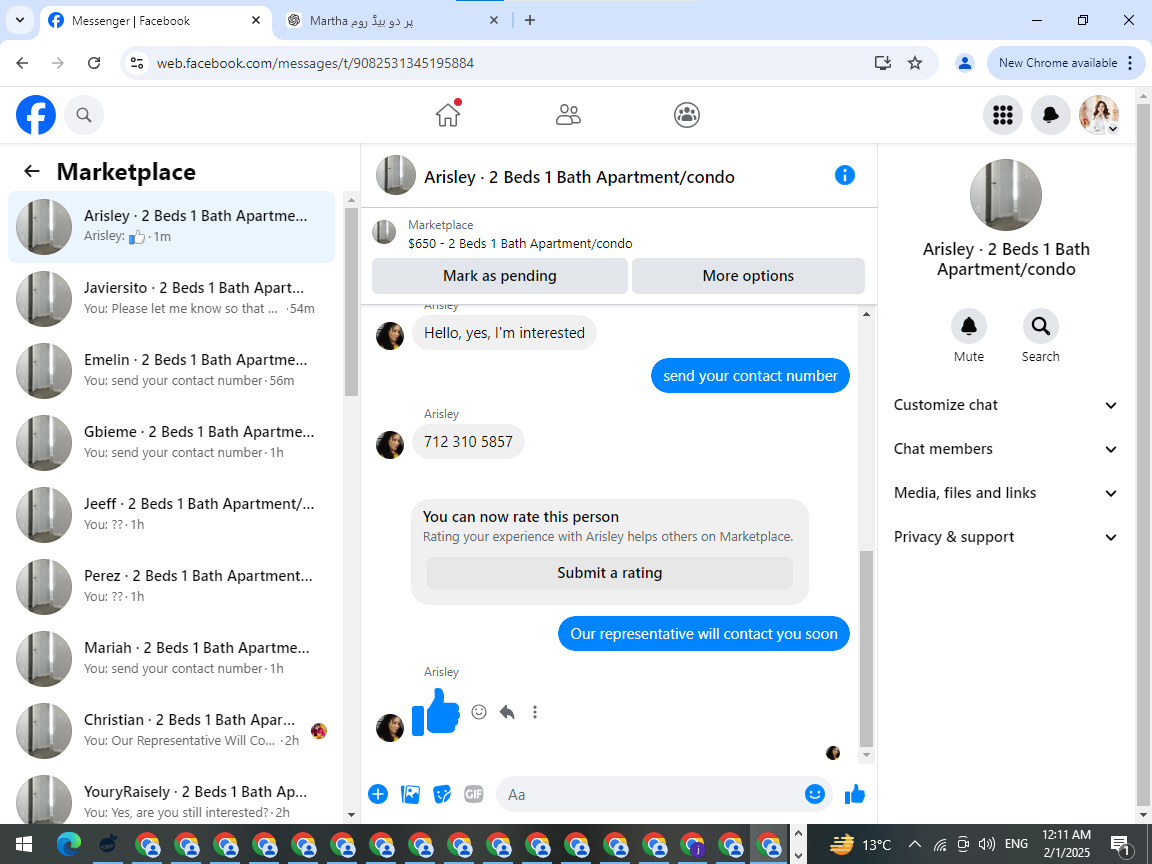
Task: Click the 712 310 5857 message bubble
Action: [468, 442]
